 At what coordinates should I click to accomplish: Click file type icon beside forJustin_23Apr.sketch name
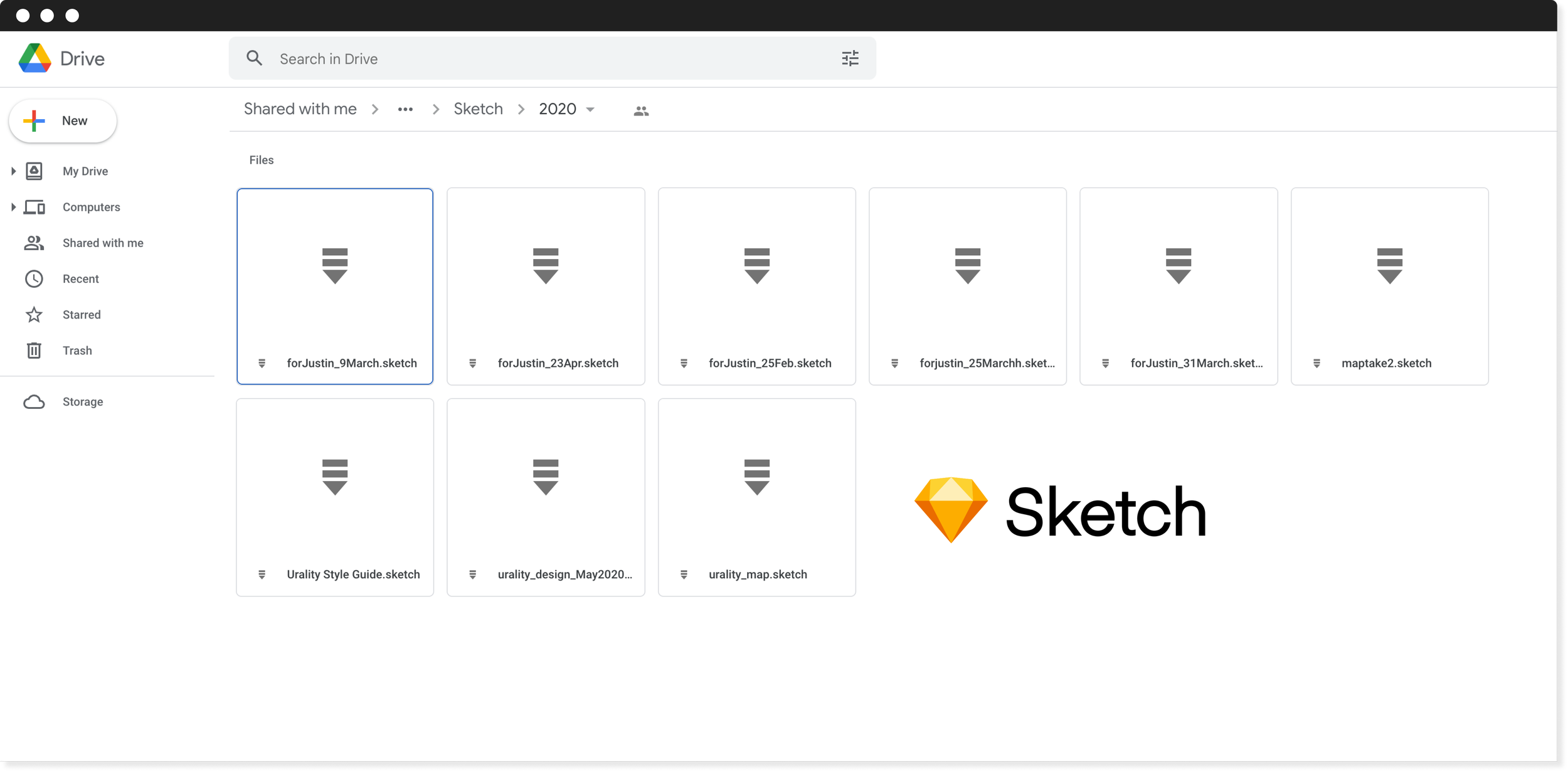coord(473,363)
